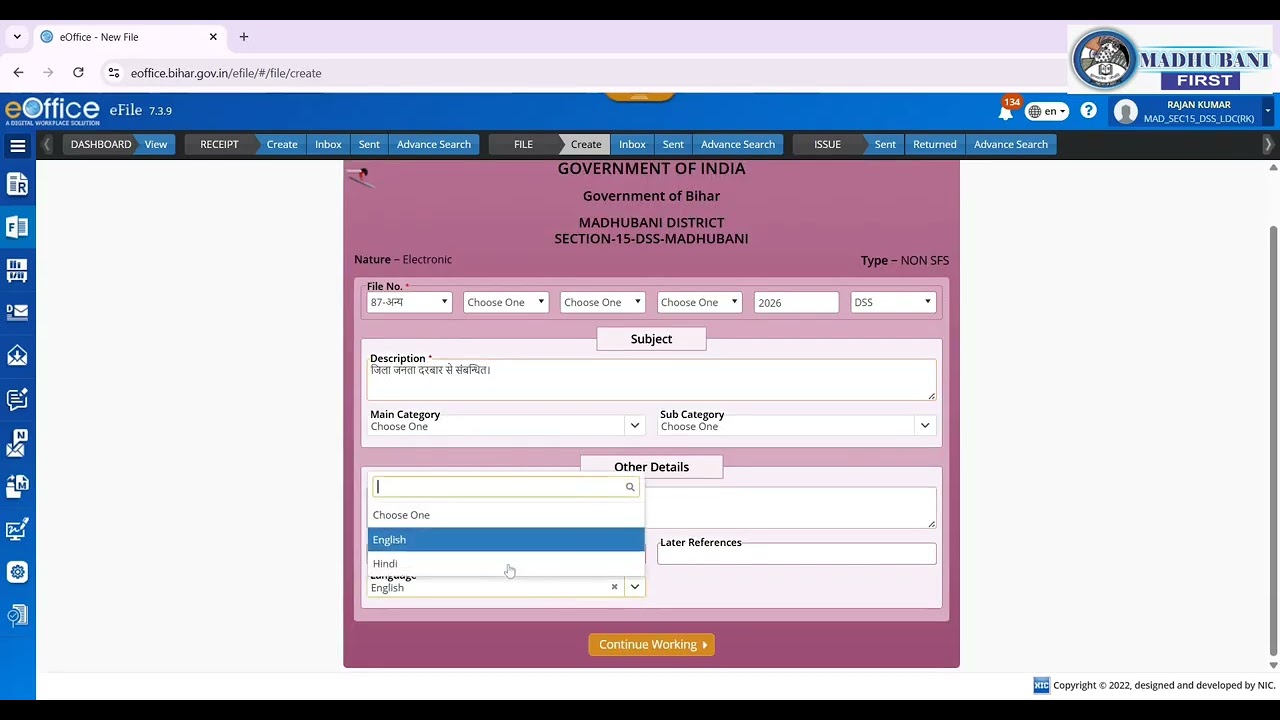The image size is (1280, 720).
Task: Select English in the language list
Action: pyautogui.click(x=506, y=540)
